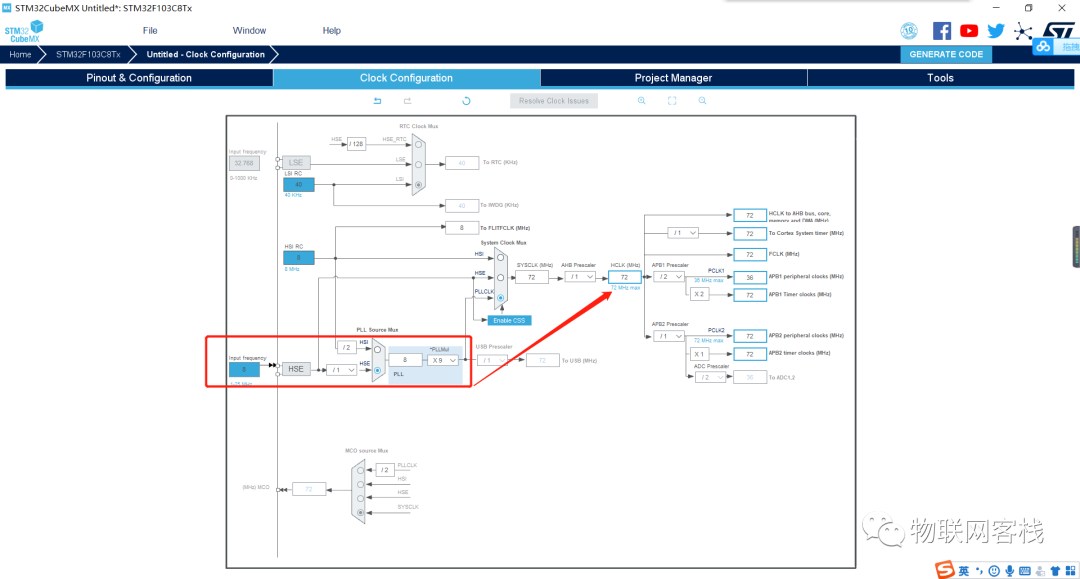Open the PLLMul X 9 dropdown
Image resolution: width=1080 pixels, height=579 pixels.
coord(444,360)
